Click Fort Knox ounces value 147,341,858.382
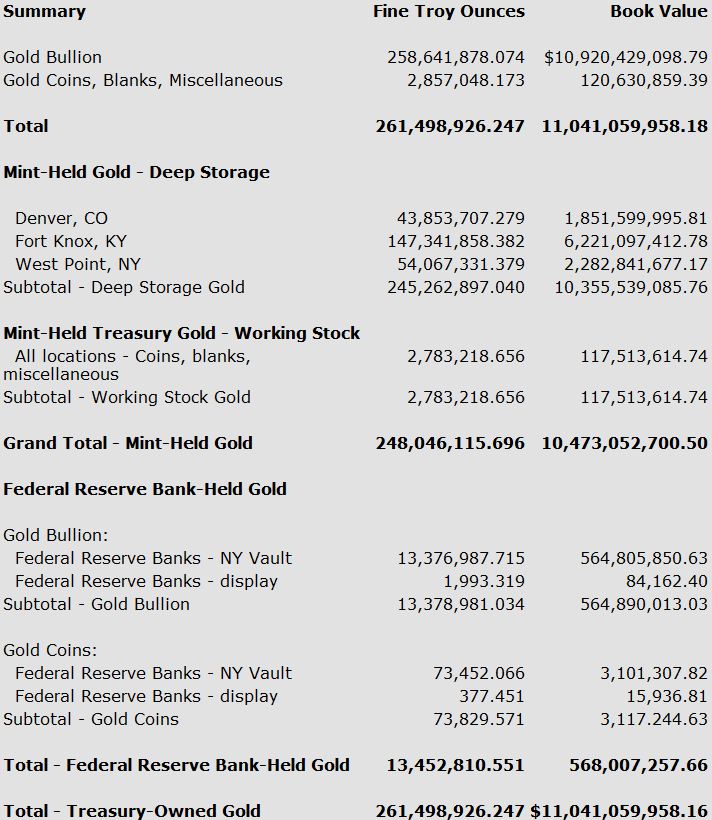The height and width of the screenshot is (820, 712). coord(456,241)
